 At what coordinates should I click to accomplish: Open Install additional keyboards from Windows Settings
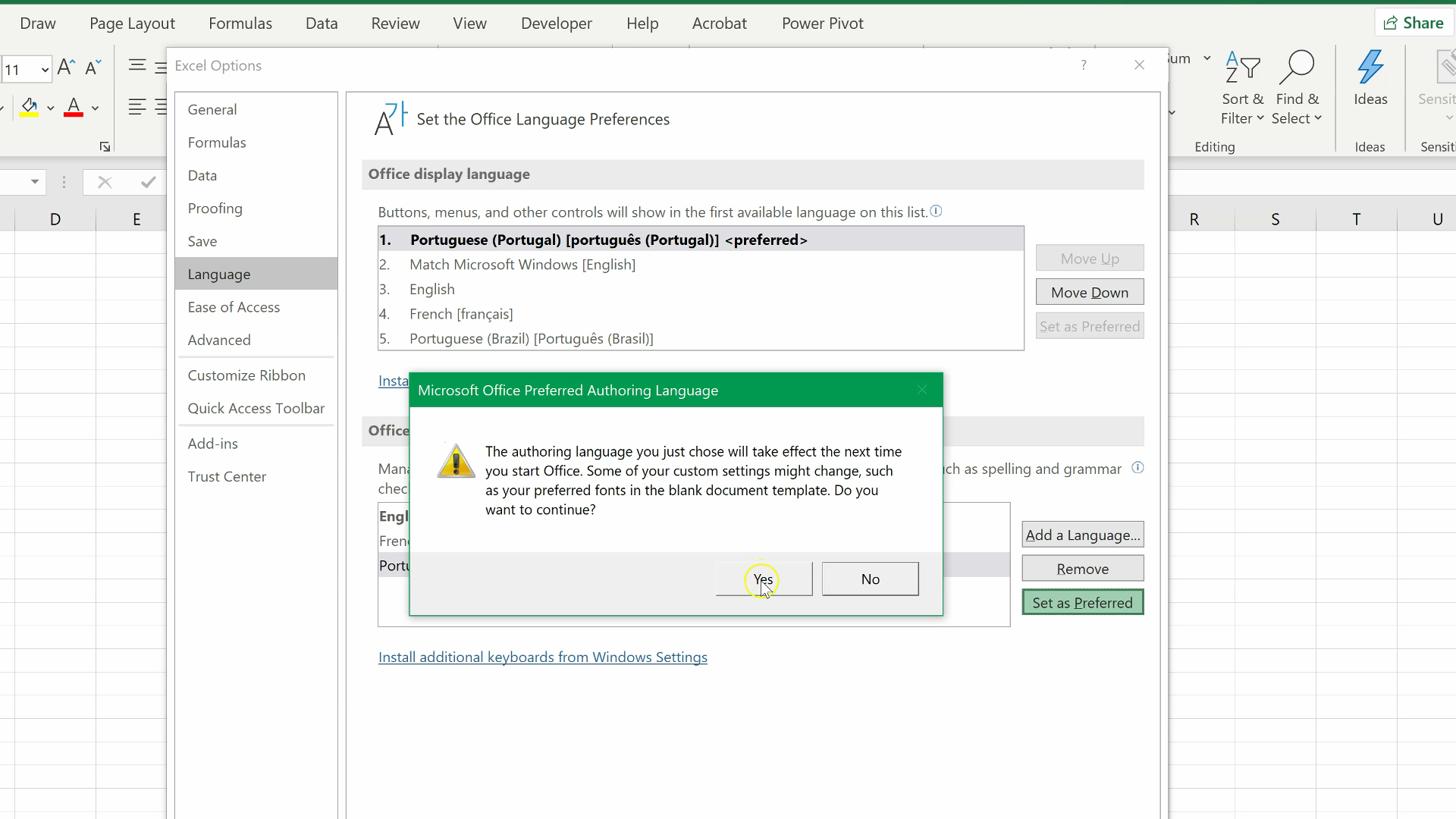[543, 657]
